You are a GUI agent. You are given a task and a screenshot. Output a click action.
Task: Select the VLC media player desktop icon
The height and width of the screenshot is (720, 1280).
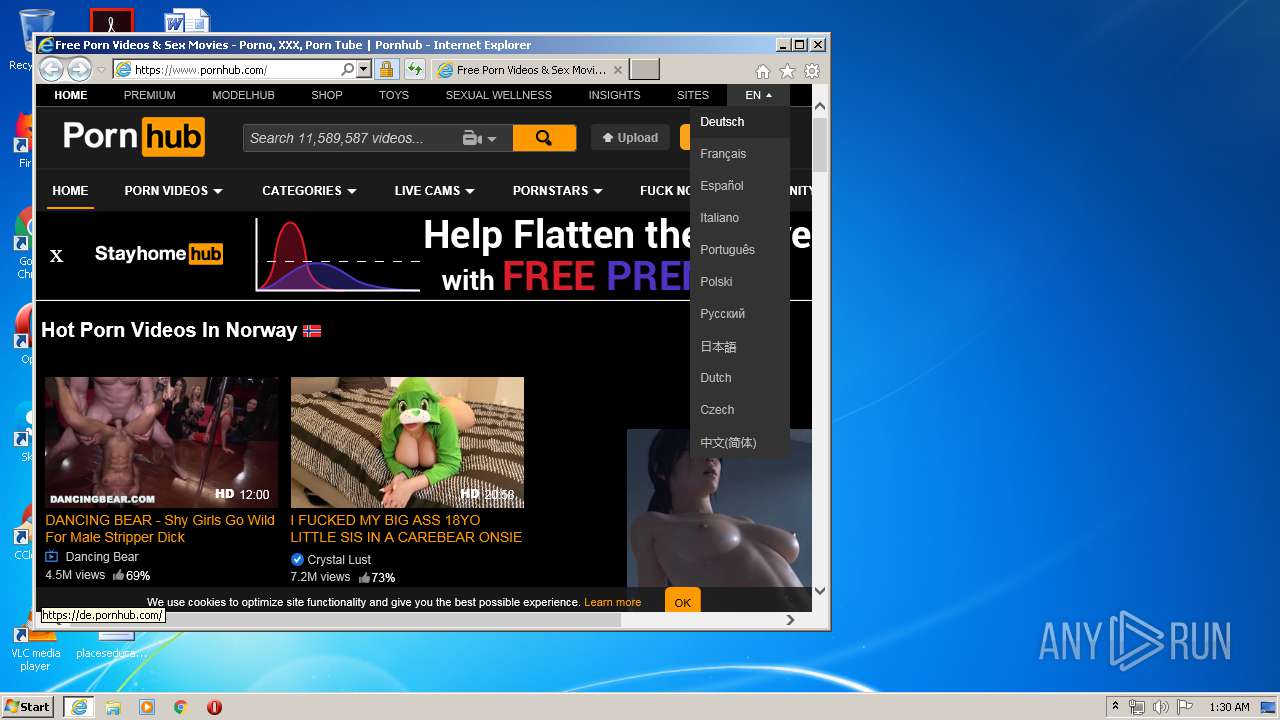35,650
